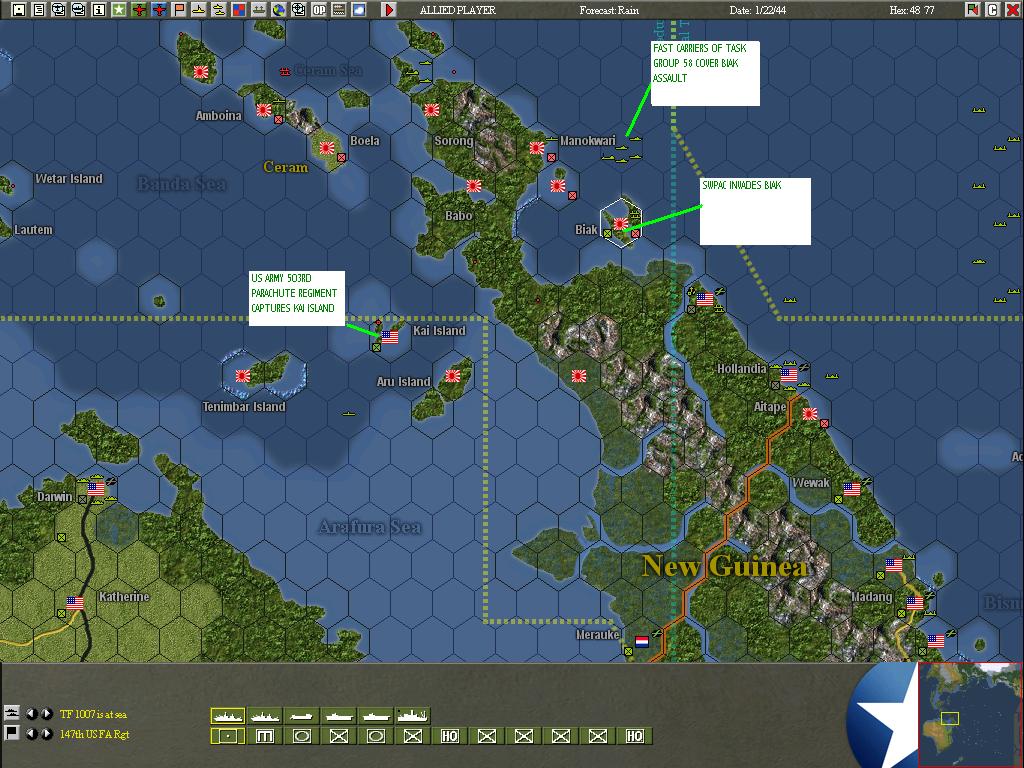Select the second warship icon in ship row

point(264,716)
